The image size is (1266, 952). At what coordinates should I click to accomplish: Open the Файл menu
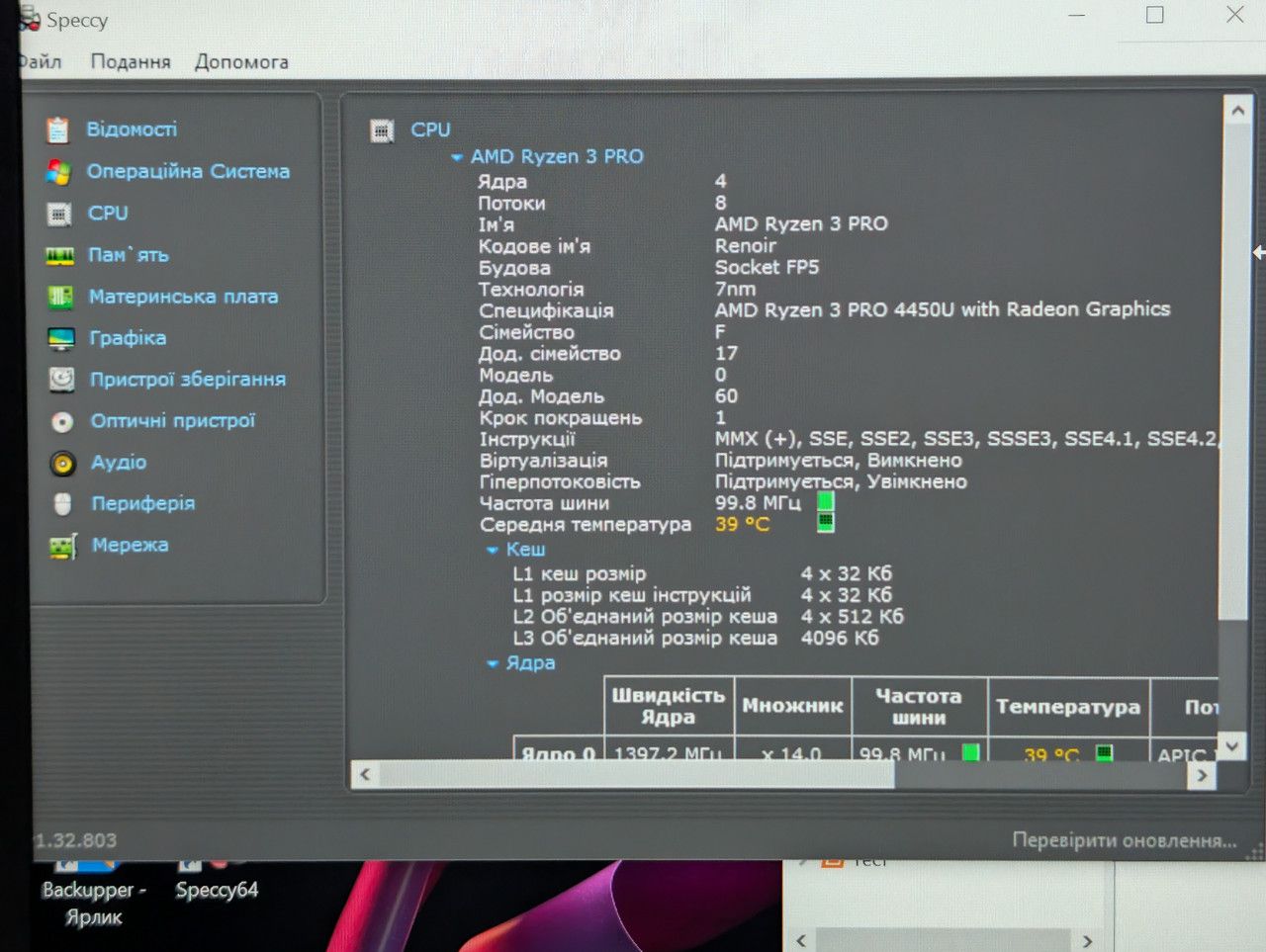40,61
